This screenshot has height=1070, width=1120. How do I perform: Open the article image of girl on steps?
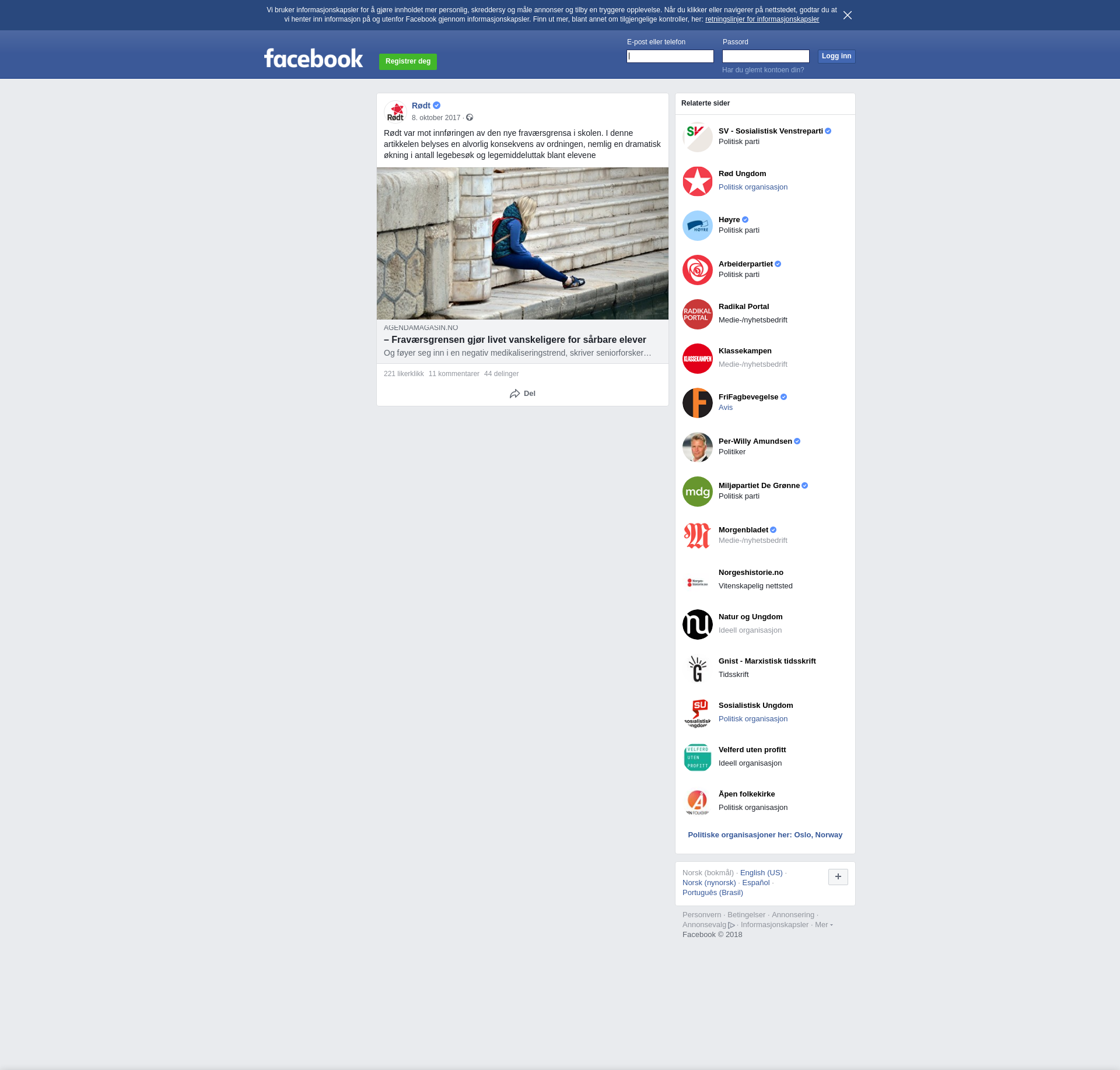click(523, 244)
